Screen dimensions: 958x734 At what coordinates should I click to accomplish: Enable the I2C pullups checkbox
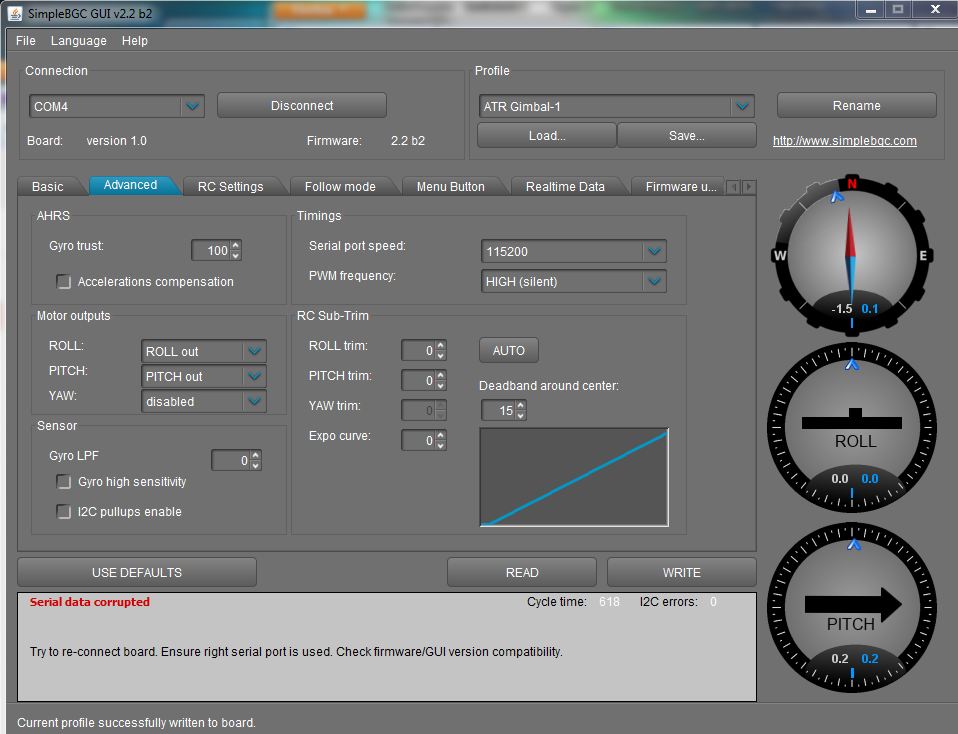[64, 512]
